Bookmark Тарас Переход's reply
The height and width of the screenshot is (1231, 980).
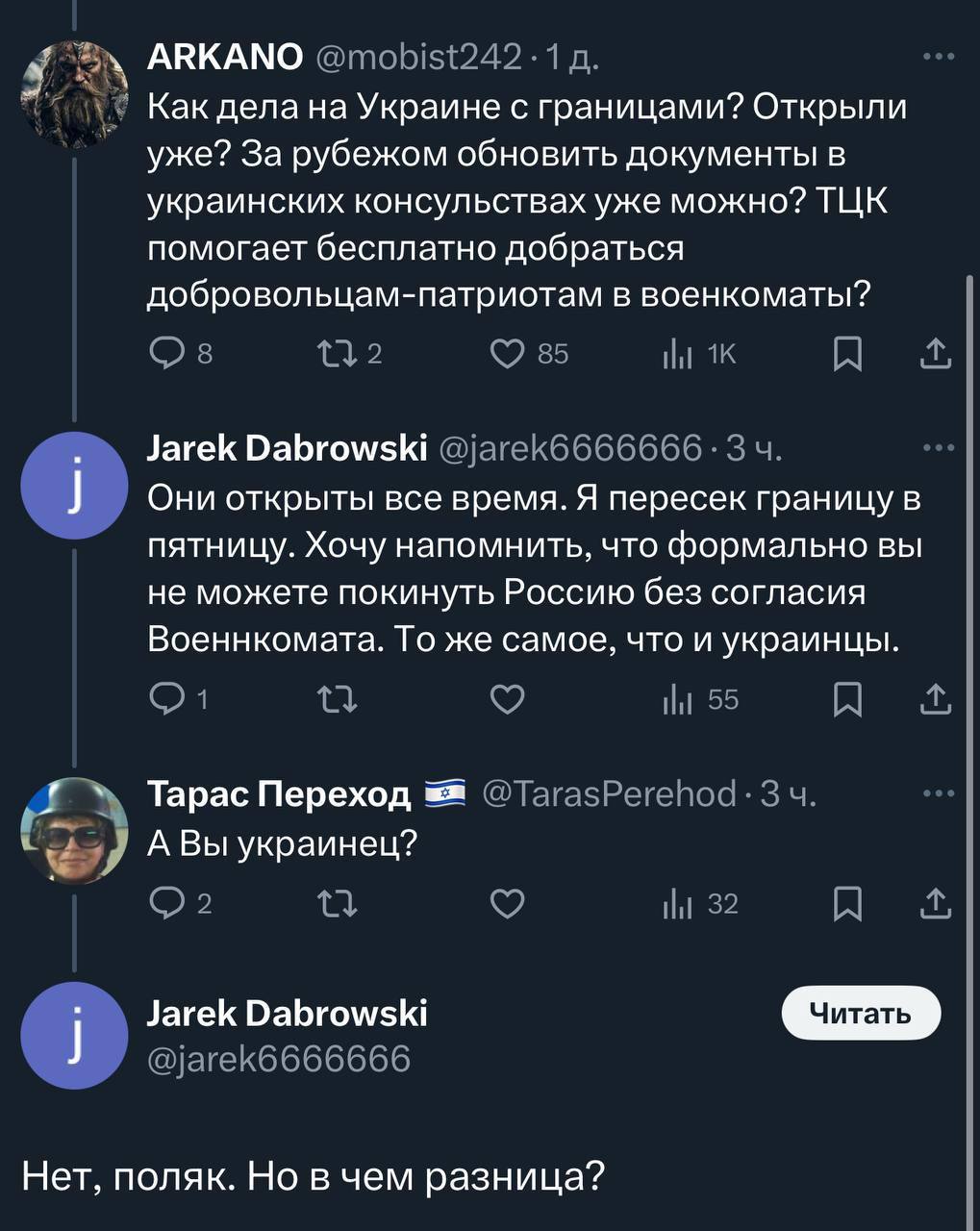(x=846, y=904)
